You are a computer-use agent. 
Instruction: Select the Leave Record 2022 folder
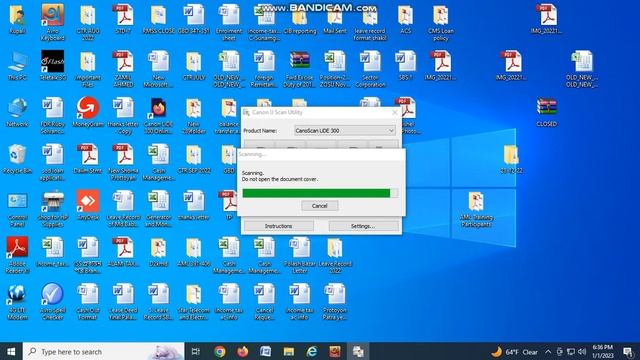tap(335, 255)
